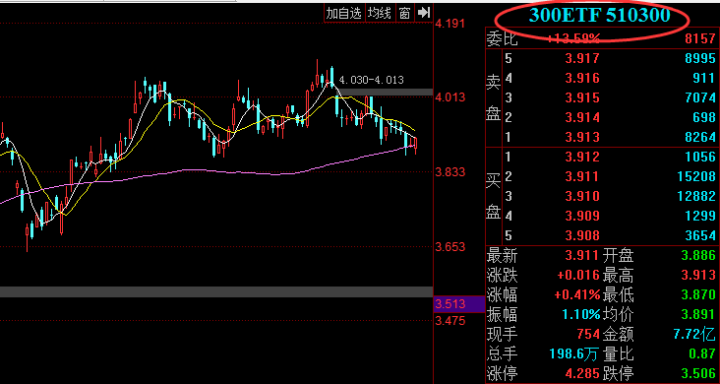Click the 涨停 limit-up price 4.285
The height and width of the screenshot is (384, 720).
(x=582, y=373)
